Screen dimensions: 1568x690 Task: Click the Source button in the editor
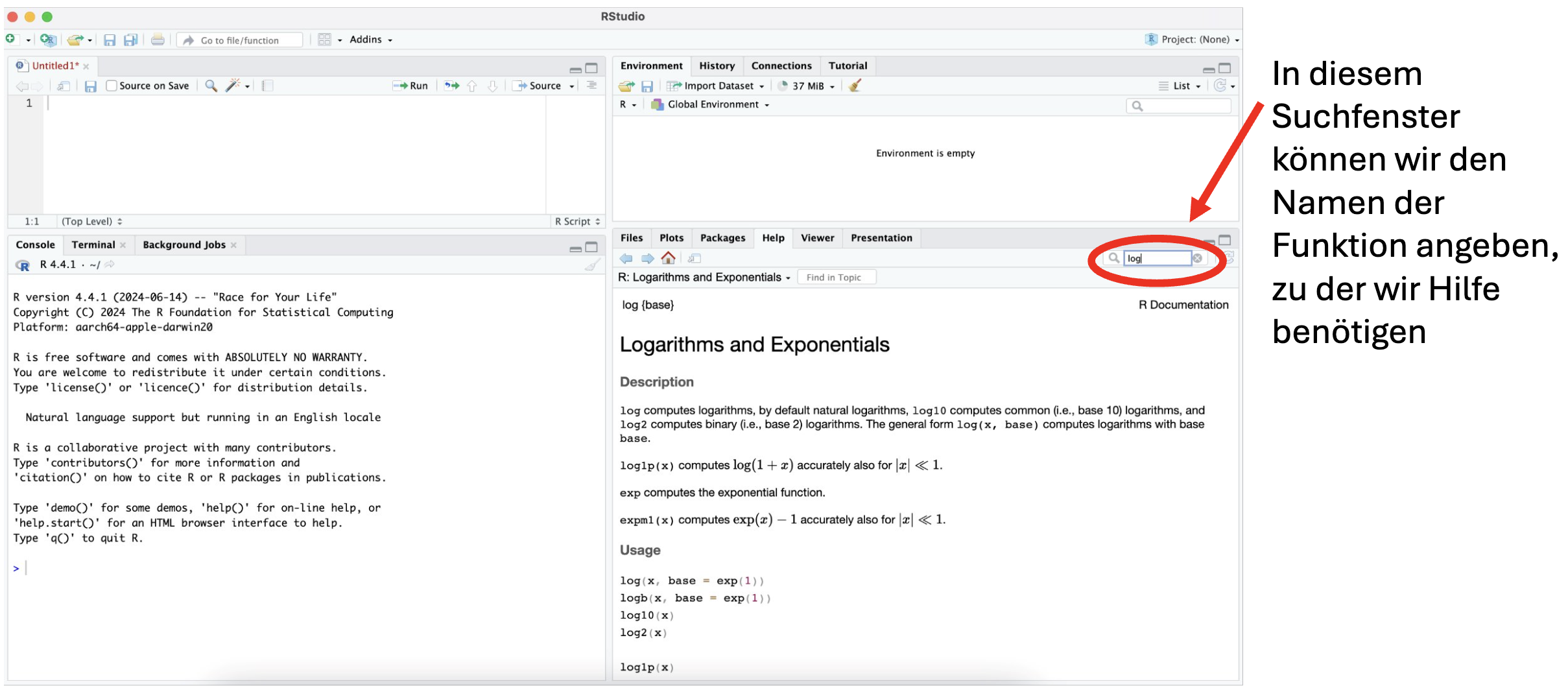tap(538, 86)
